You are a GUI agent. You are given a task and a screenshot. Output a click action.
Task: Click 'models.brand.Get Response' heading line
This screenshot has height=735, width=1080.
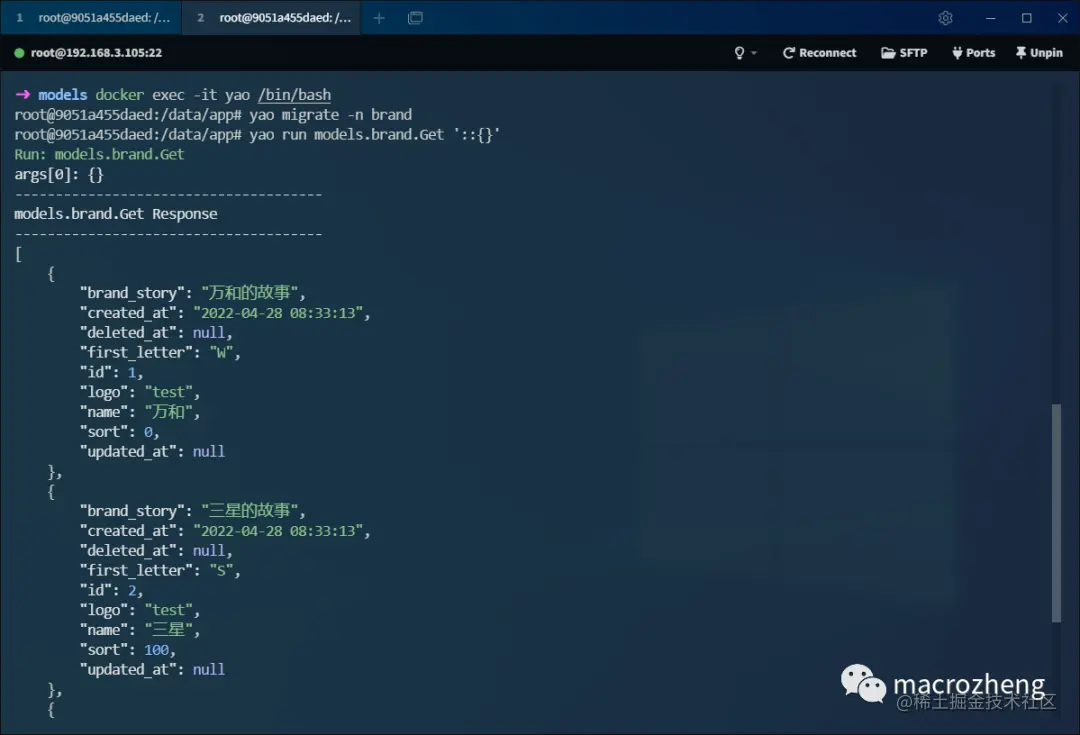click(116, 214)
